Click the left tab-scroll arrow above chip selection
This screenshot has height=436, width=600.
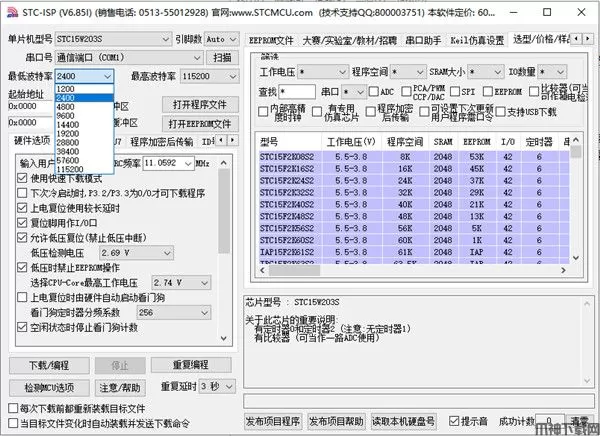[x=577, y=39]
